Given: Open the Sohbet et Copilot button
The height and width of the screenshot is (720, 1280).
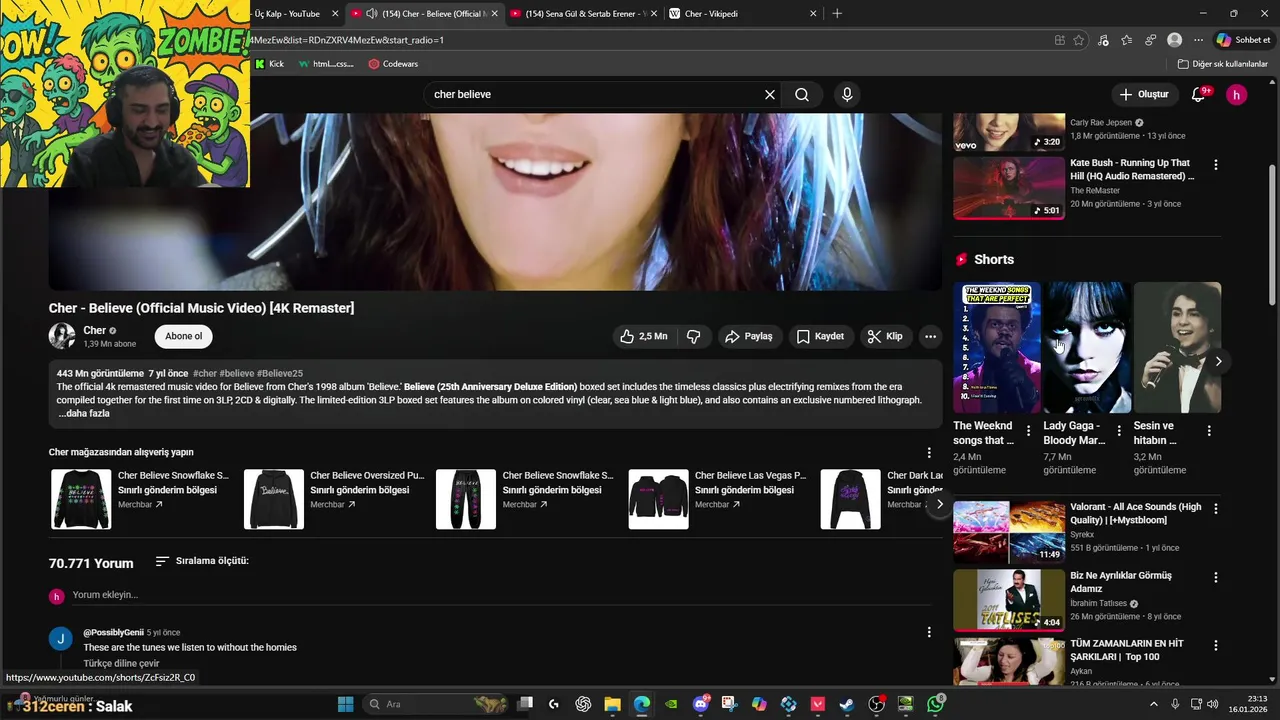Looking at the screenshot, I should point(1243,40).
